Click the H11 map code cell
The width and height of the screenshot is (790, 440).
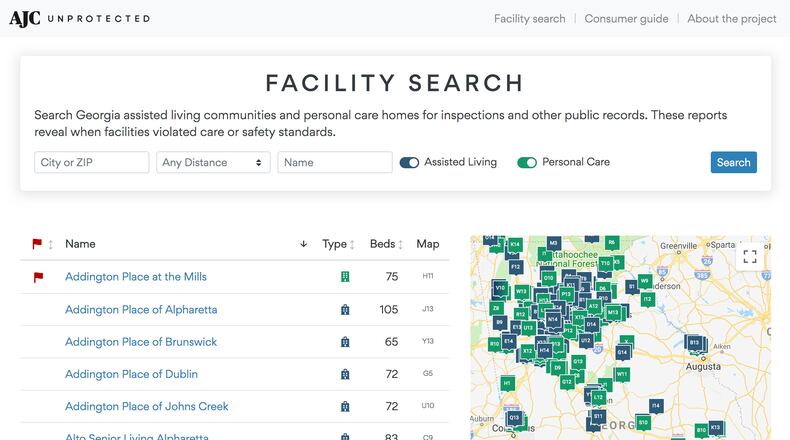(x=428, y=276)
